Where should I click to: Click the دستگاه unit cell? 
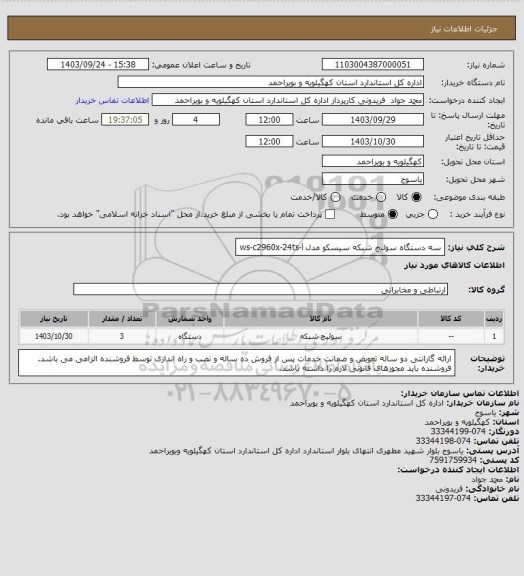pyautogui.click(x=190, y=336)
